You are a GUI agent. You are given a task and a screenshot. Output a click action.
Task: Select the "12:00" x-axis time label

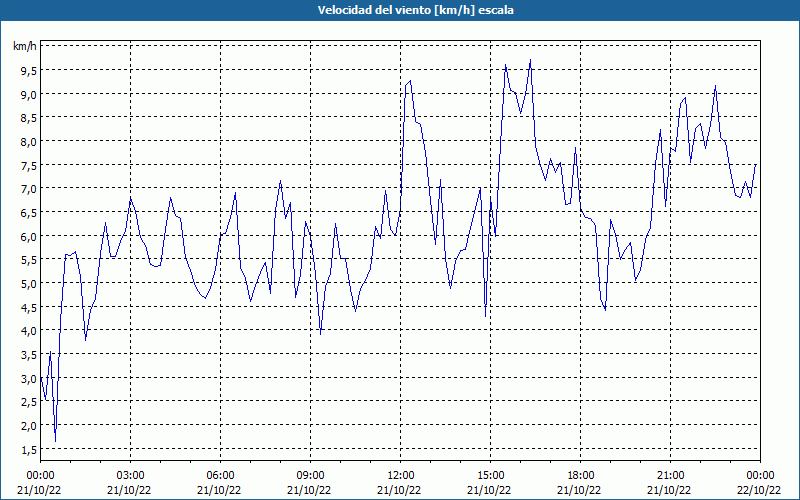[x=401, y=476]
